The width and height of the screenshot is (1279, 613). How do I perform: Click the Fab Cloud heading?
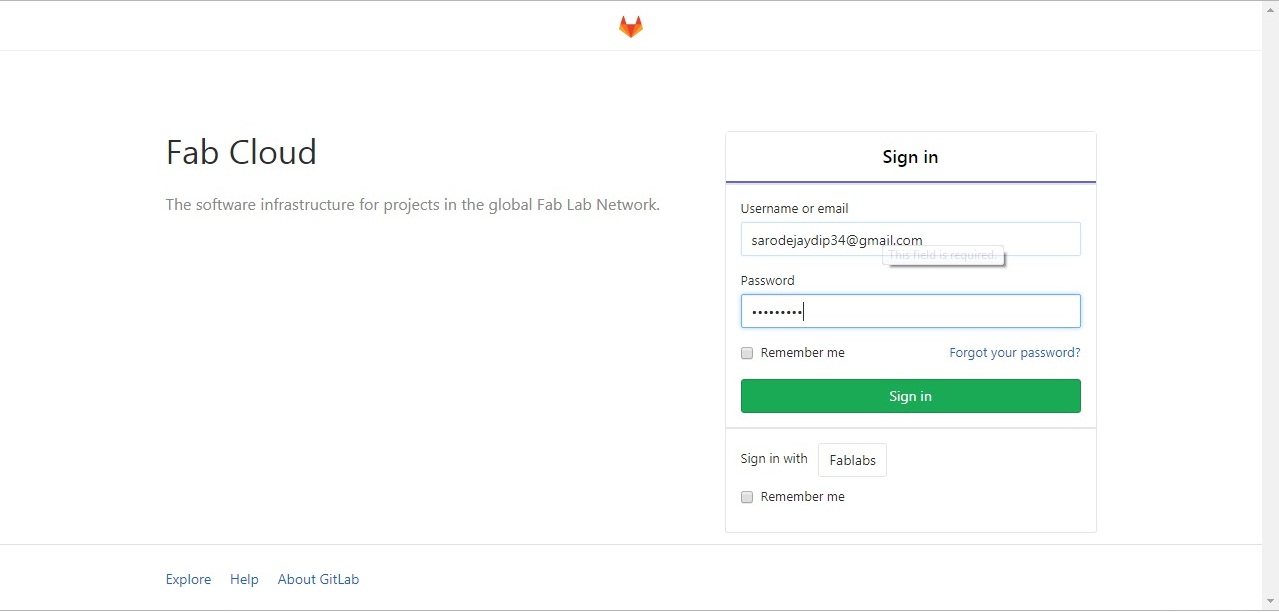point(241,153)
